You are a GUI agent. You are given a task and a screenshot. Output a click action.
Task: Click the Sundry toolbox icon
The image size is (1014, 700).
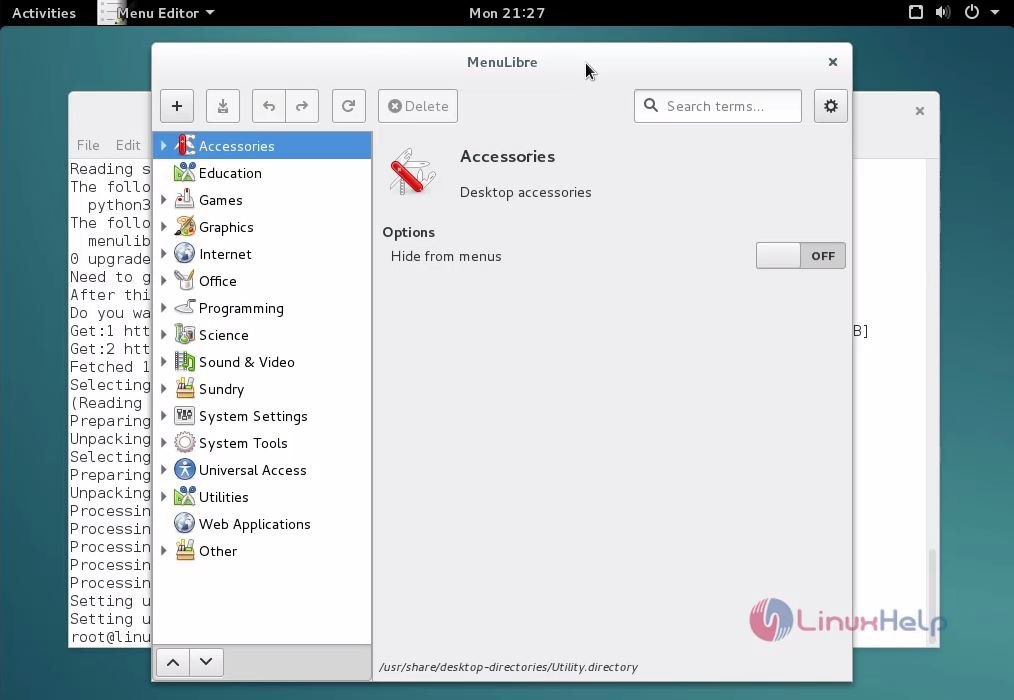185,389
